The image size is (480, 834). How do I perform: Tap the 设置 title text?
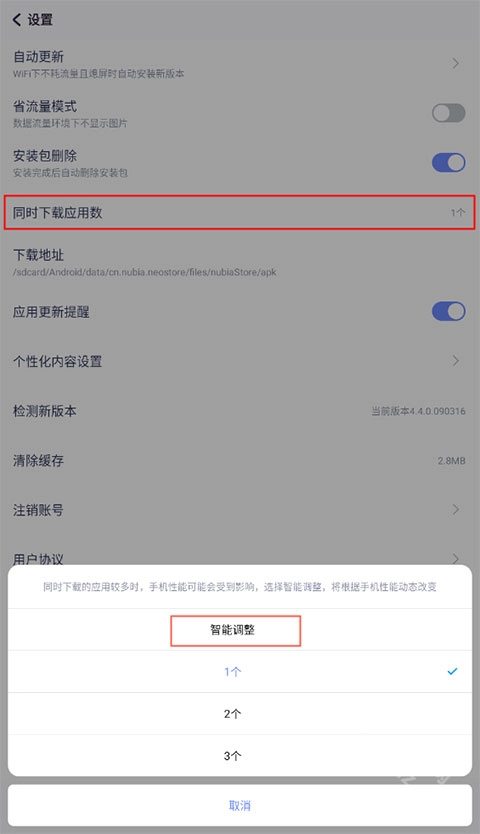coord(40,20)
